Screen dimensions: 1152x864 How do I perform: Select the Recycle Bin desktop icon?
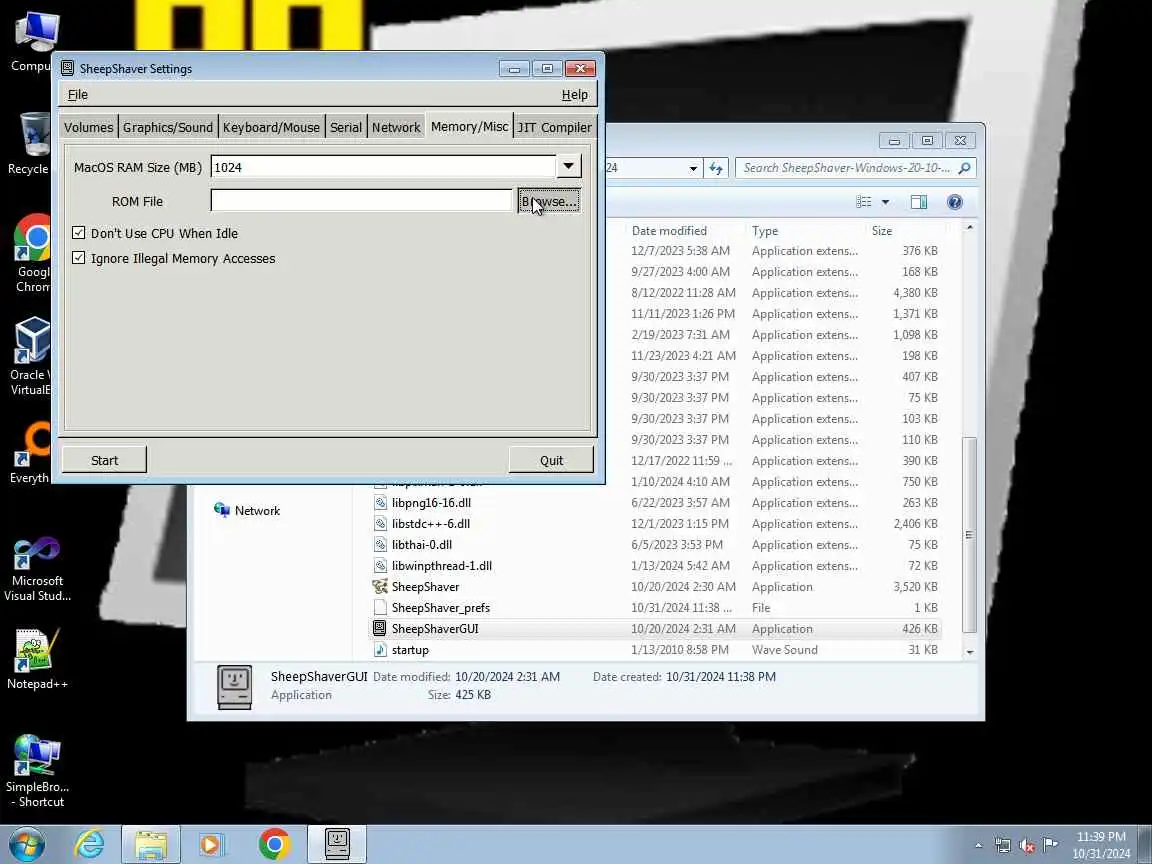29,143
